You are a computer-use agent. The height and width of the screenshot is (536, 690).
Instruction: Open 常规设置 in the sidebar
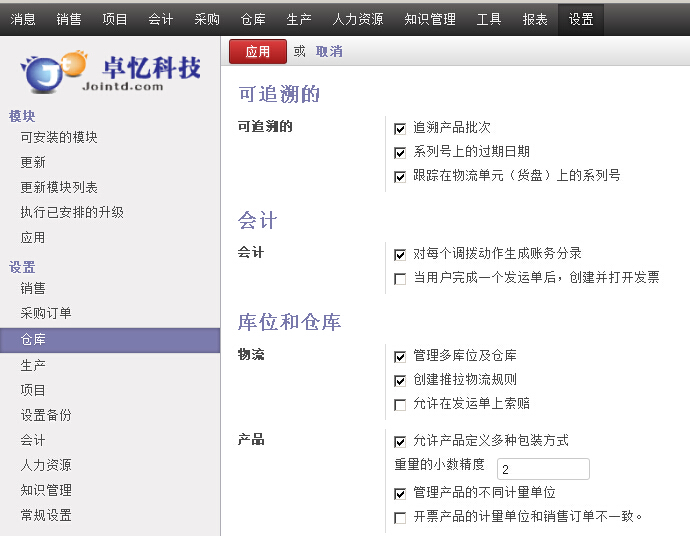click(x=46, y=515)
